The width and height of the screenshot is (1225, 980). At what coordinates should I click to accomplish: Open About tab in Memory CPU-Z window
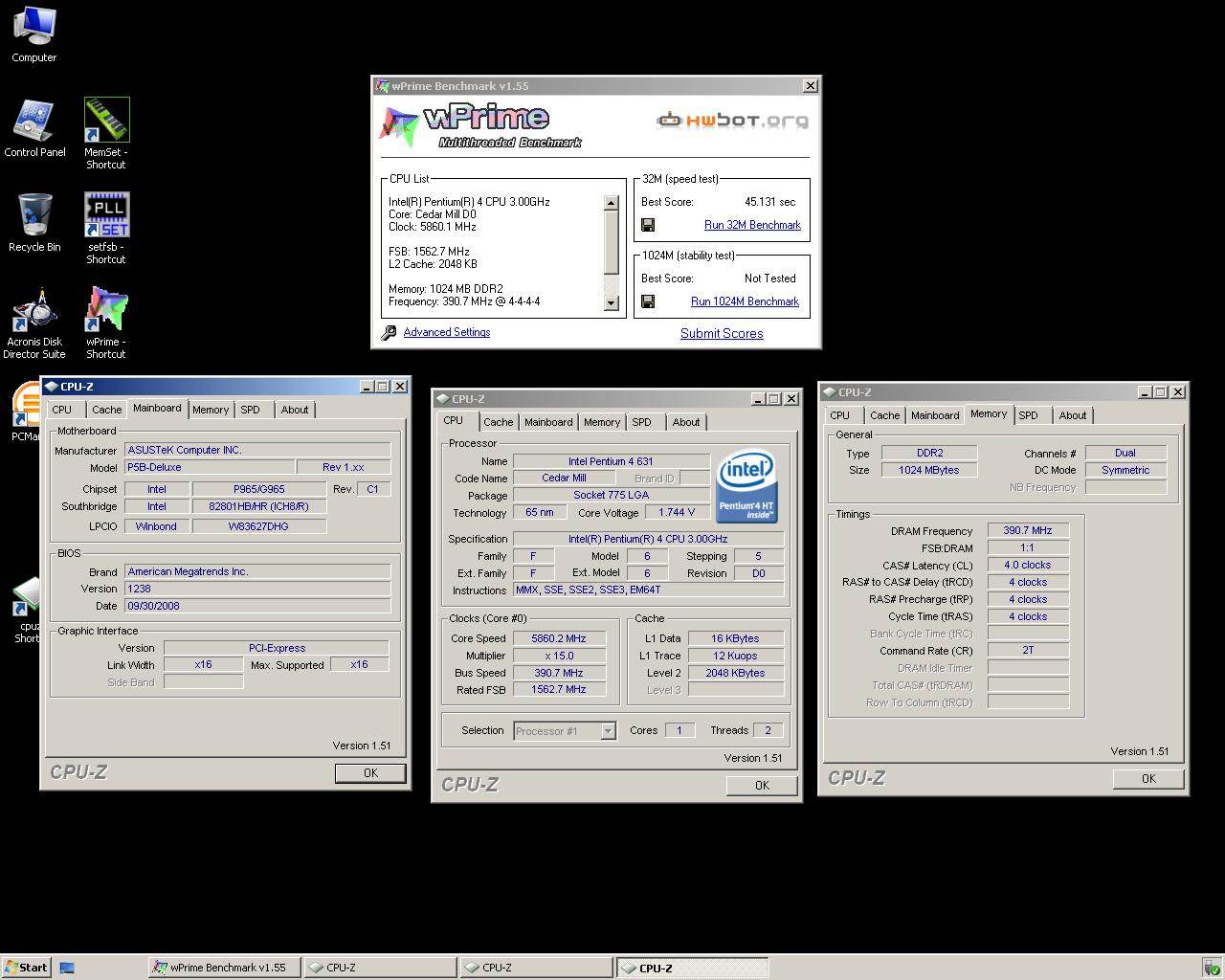click(1073, 415)
